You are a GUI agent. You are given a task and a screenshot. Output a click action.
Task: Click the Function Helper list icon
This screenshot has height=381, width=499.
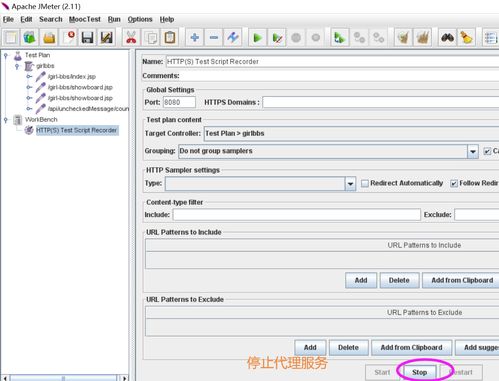491,37
